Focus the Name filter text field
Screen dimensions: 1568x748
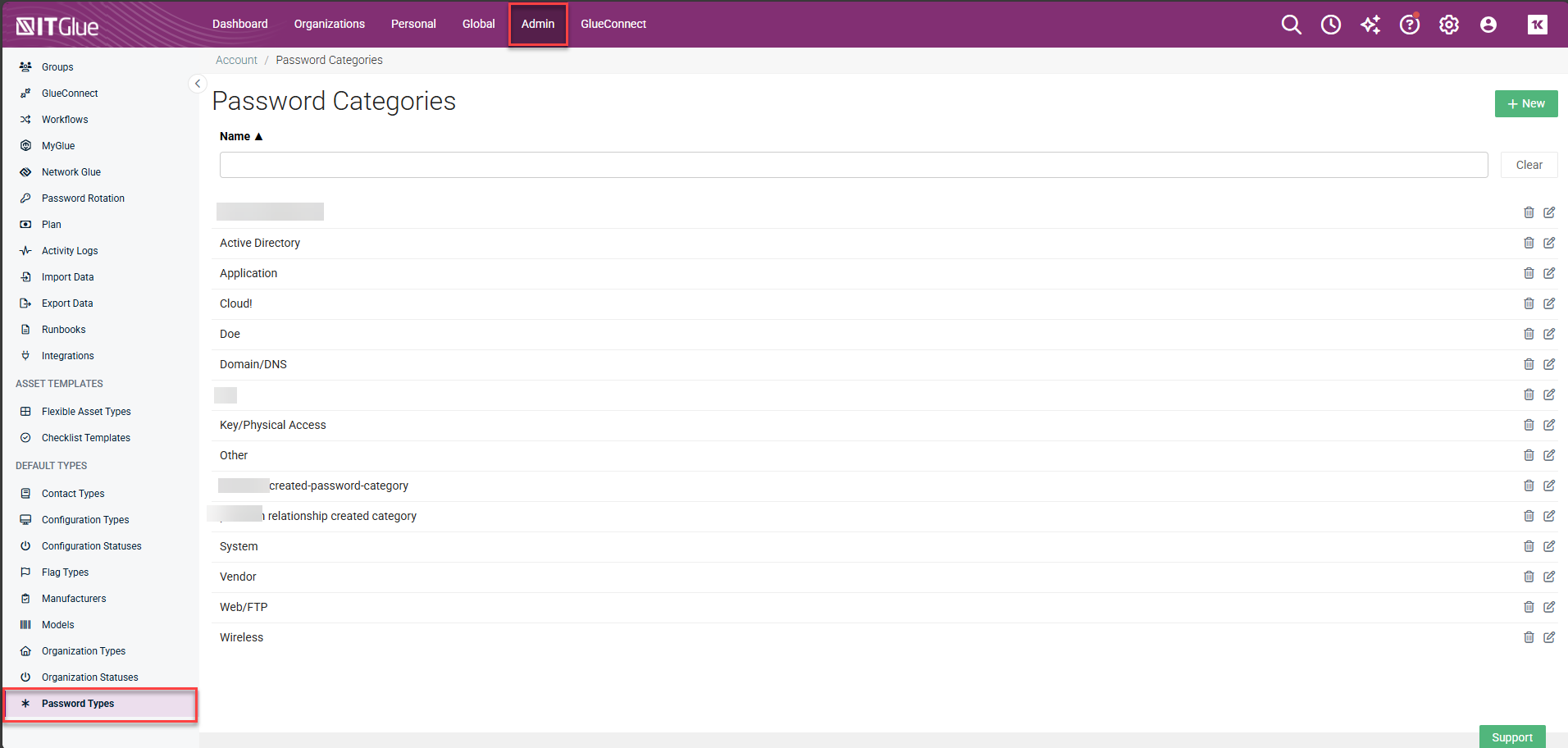853,165
